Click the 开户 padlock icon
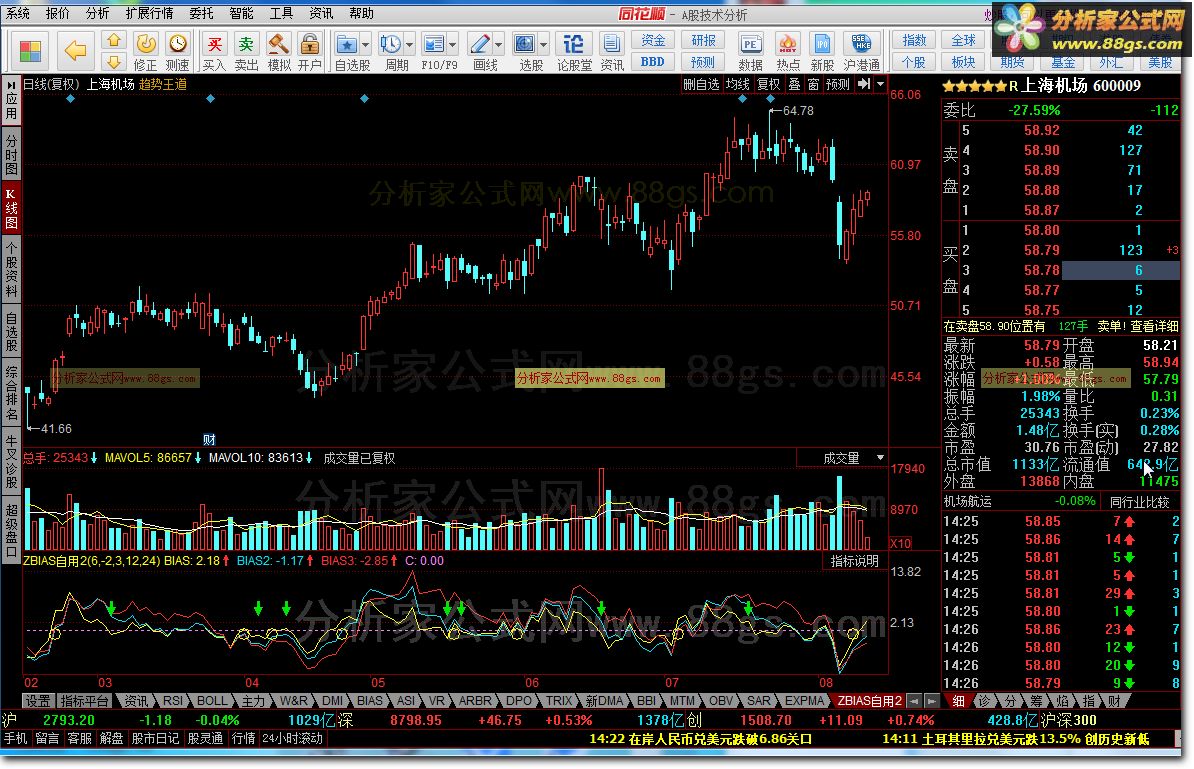Screen dimensions: 1194x769 [309, 51]
